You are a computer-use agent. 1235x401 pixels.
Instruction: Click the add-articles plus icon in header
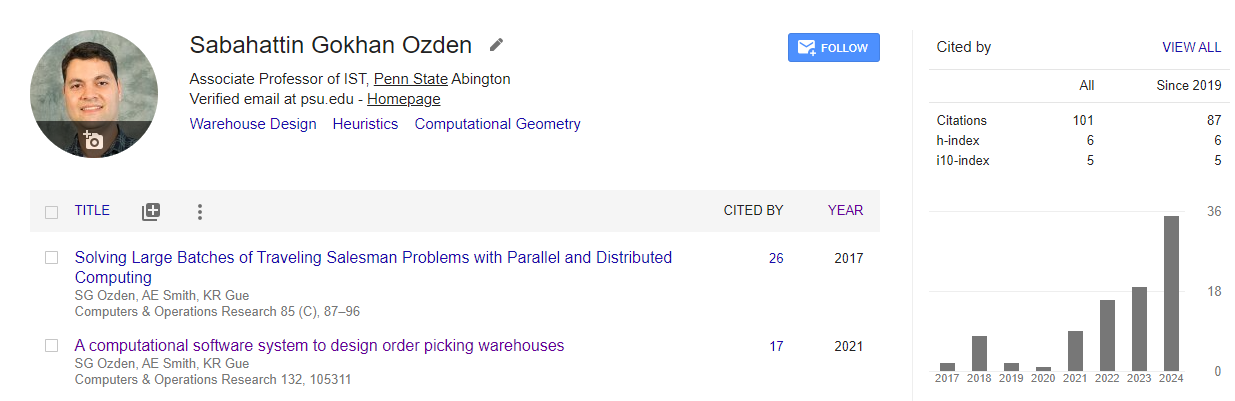coord(151,211)
